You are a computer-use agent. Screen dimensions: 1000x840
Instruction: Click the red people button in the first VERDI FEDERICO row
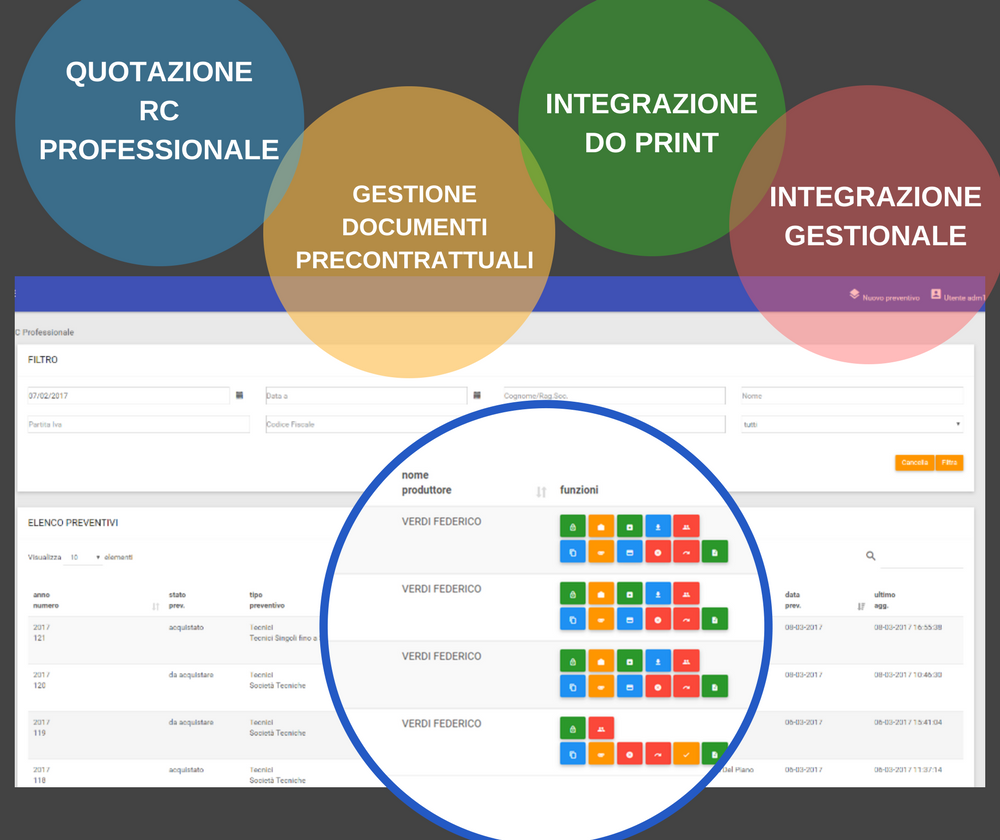[x=686, y=527]
